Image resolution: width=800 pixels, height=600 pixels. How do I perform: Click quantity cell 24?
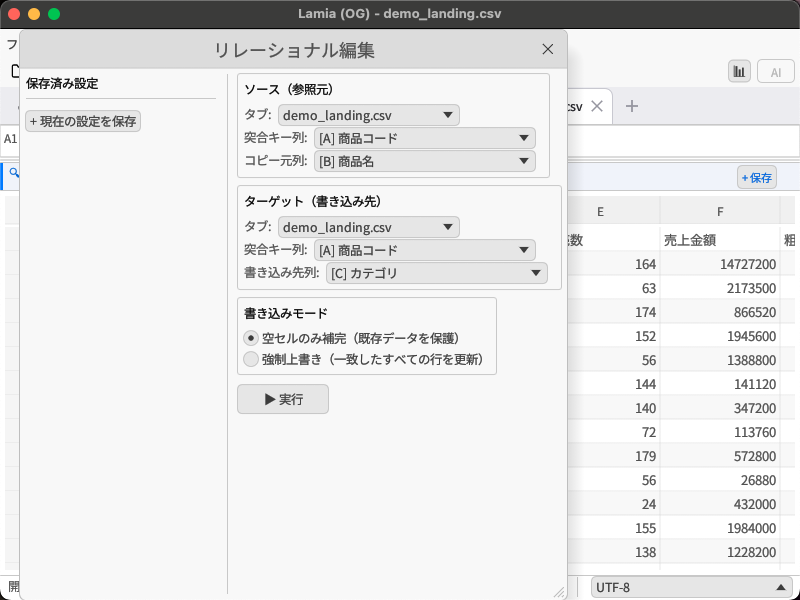coord(613,504)
